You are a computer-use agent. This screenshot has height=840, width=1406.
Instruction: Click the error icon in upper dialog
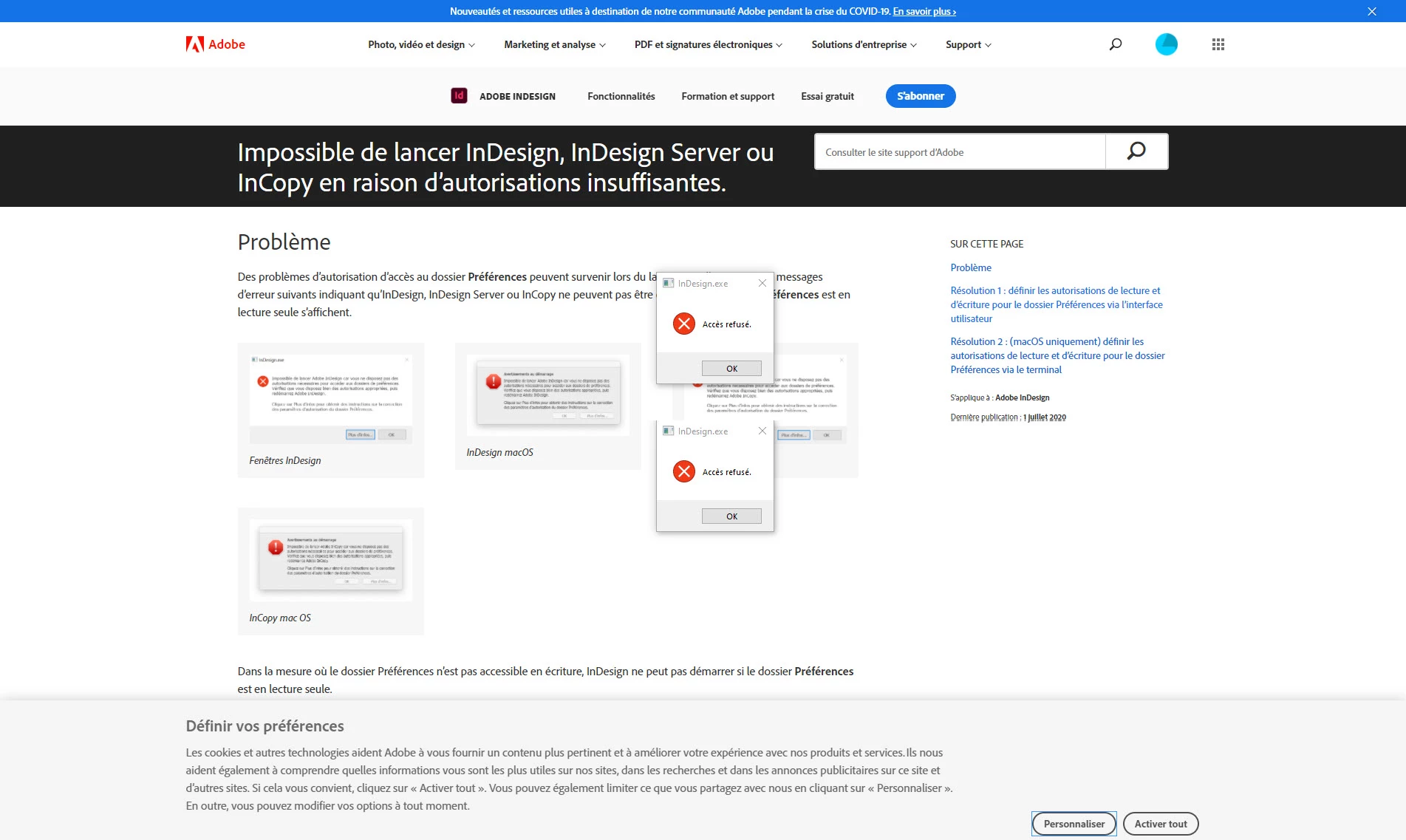point(684,324)
